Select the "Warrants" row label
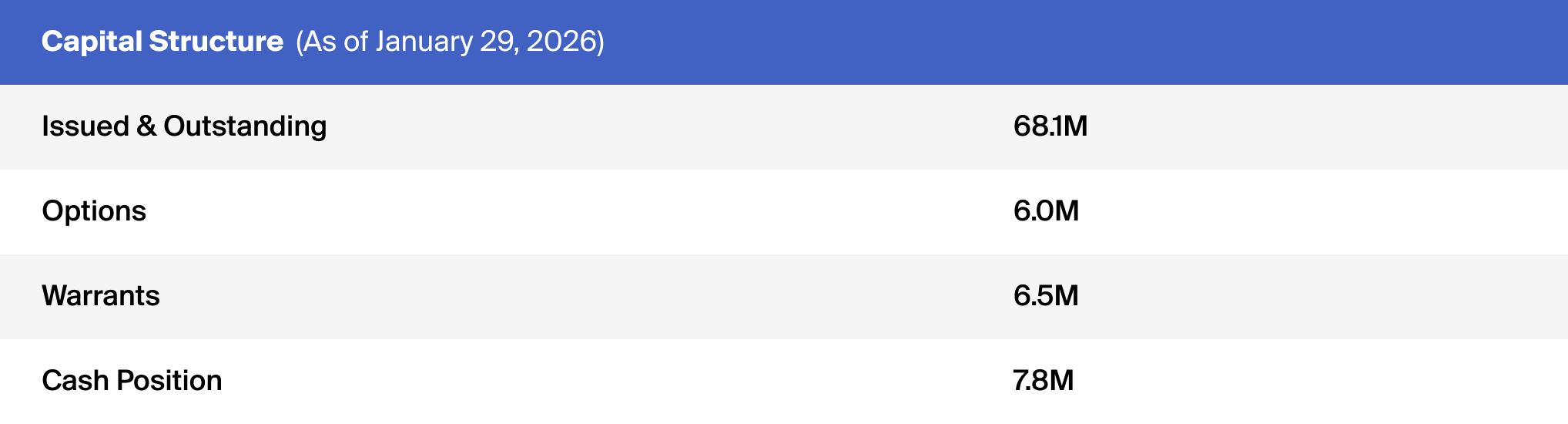Image resolution: width=1568 pixels, height=424 pixels. tap(101, 296)
